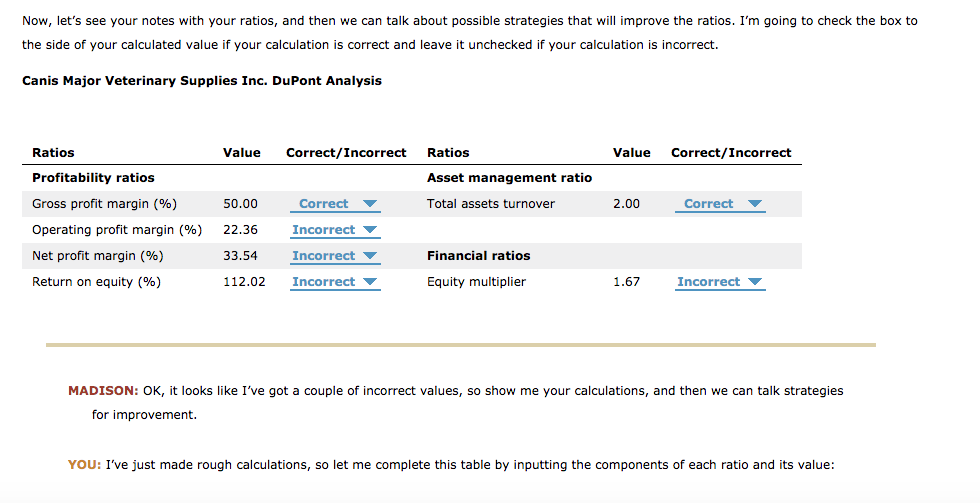Click the Return on equity (%) label

coord(96,282)
